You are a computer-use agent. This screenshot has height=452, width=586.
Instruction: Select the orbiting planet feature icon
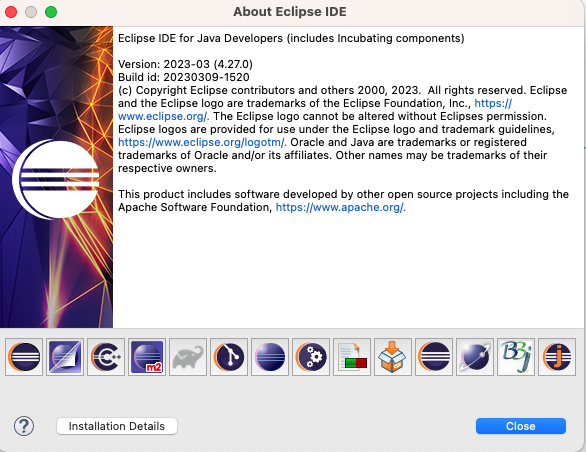click(475, 357)
